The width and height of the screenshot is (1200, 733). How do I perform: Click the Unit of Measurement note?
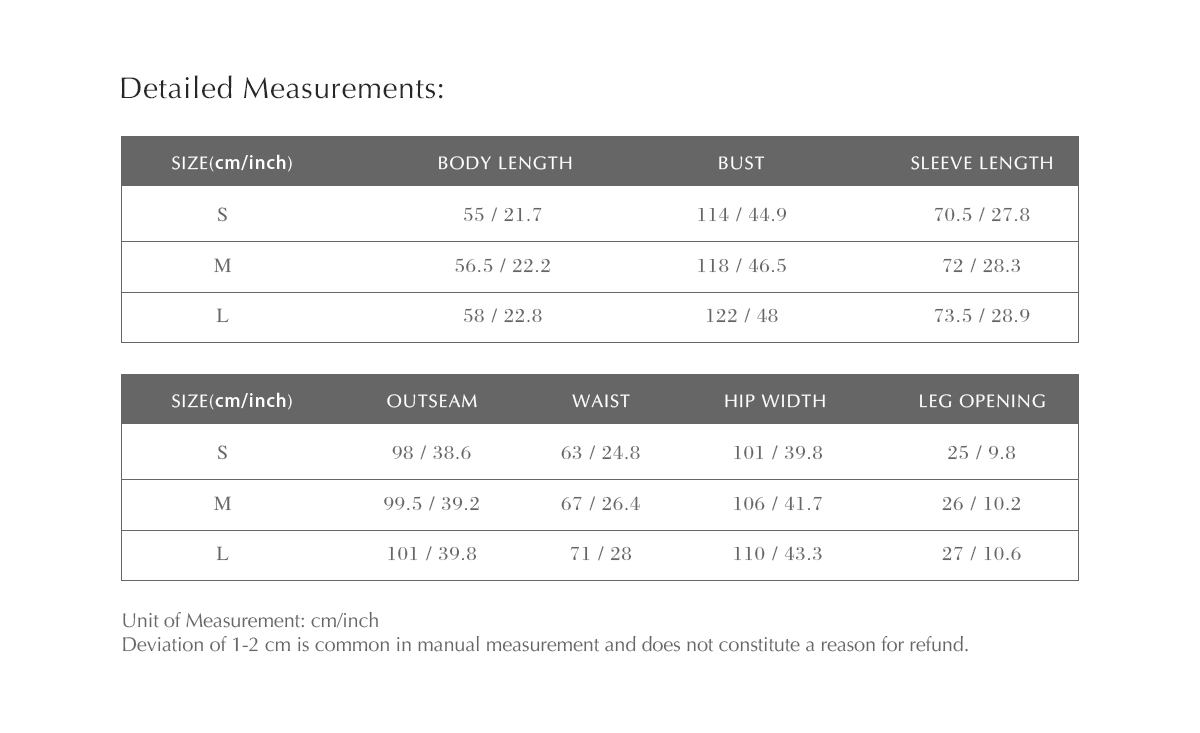tap(250, 621)
